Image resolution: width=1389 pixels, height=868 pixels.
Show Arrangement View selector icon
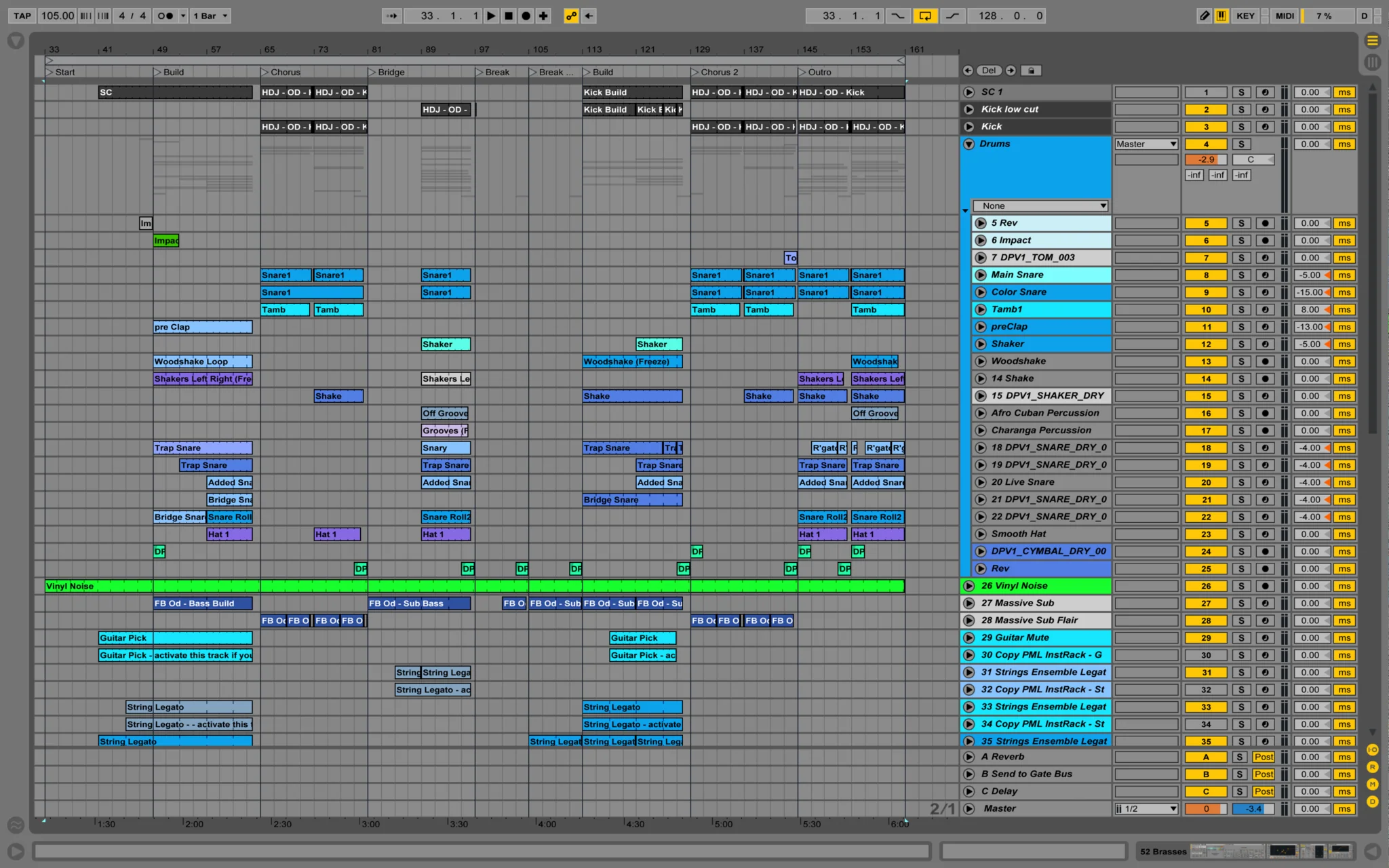(1372, 41)
